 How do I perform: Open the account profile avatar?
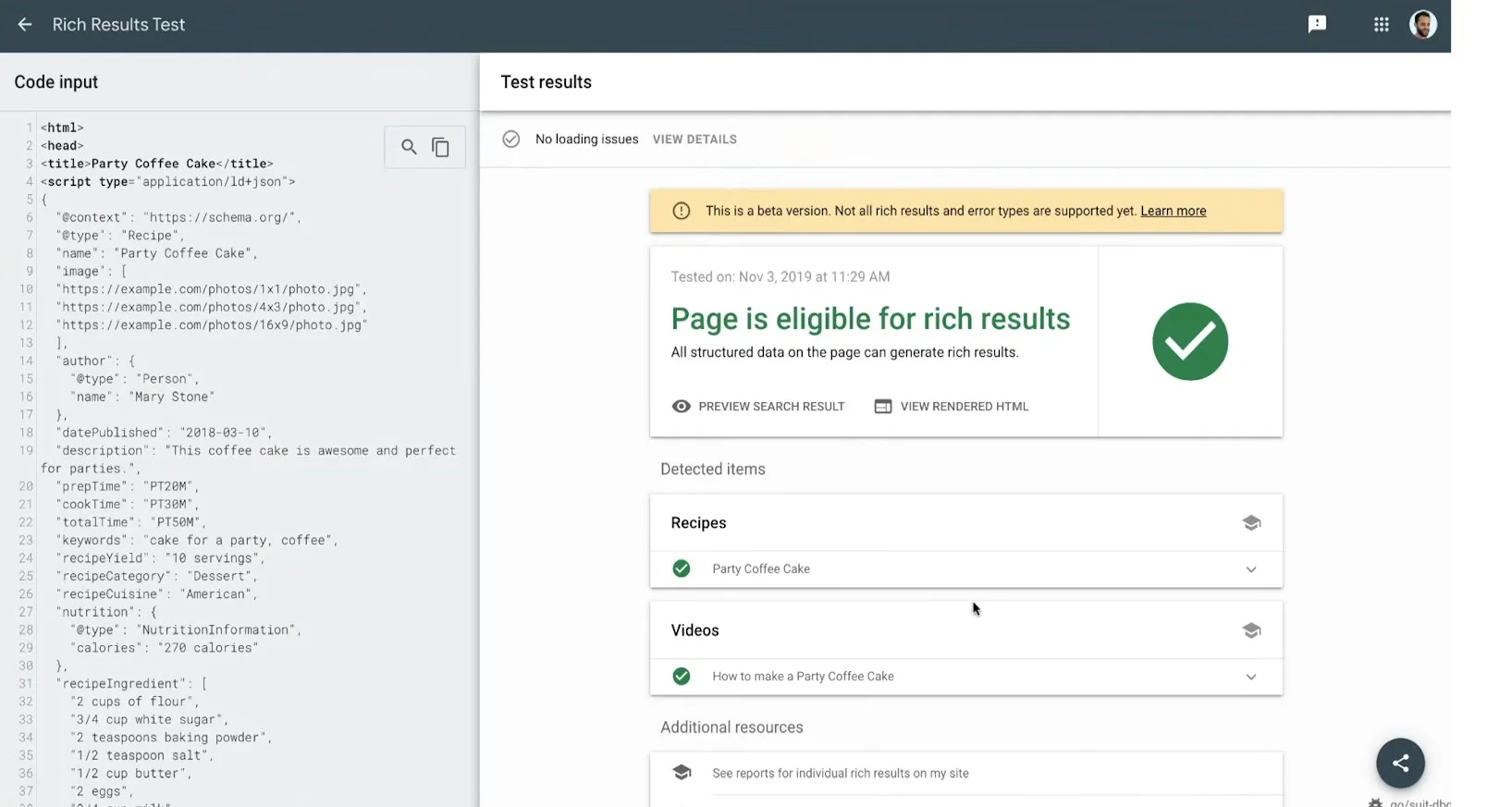coord(1422,25)
